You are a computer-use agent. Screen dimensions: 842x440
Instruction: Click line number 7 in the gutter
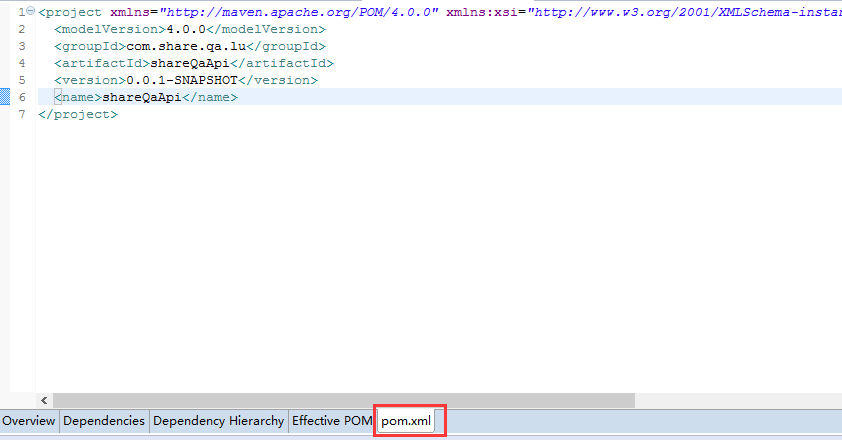22,114
